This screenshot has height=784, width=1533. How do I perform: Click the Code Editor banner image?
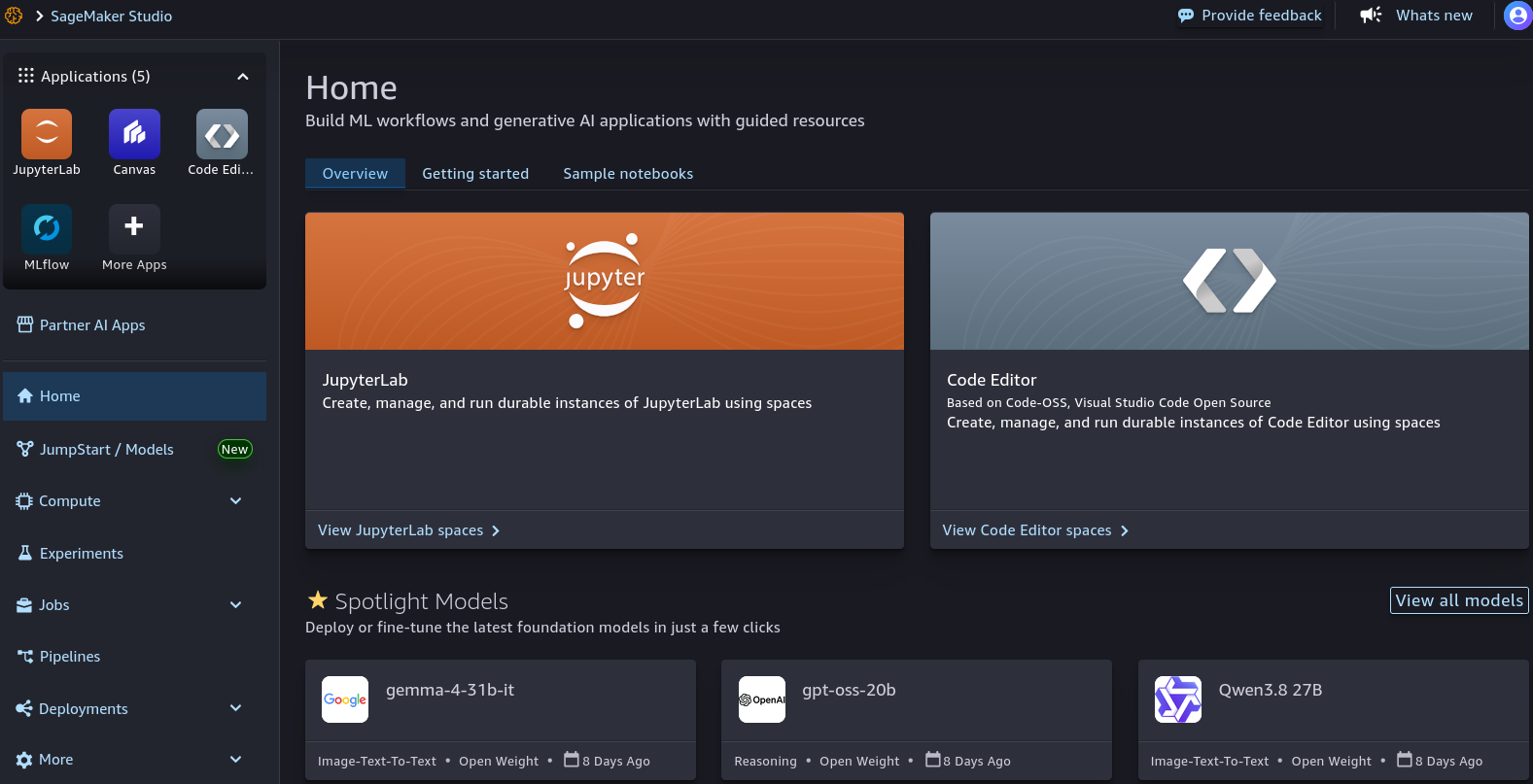tap(1230, 281)
